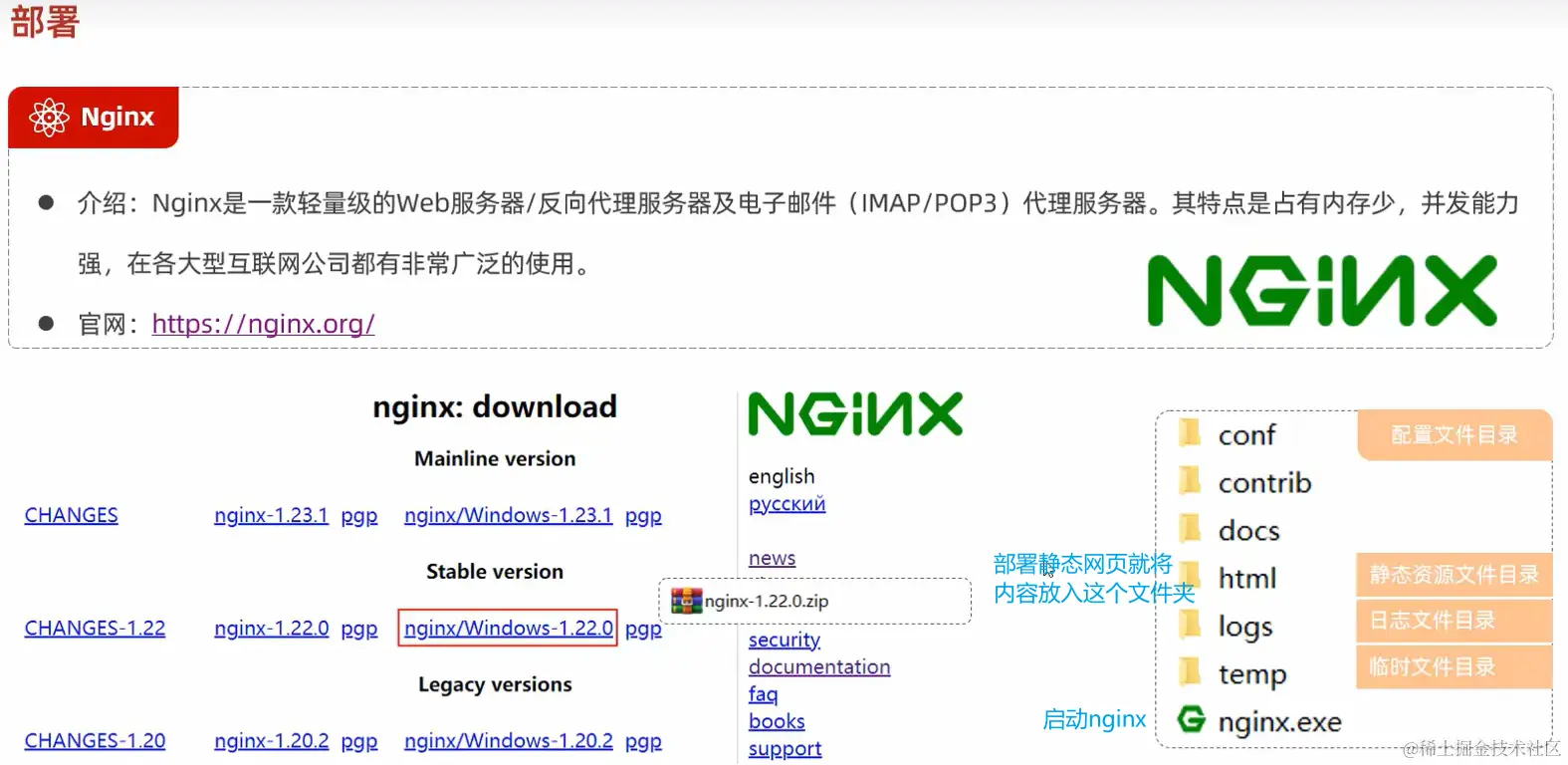Select the contrib folder icon
Image resolution: width=1568 pixels, height=765 pixels.
click(x=1189, y=481)
